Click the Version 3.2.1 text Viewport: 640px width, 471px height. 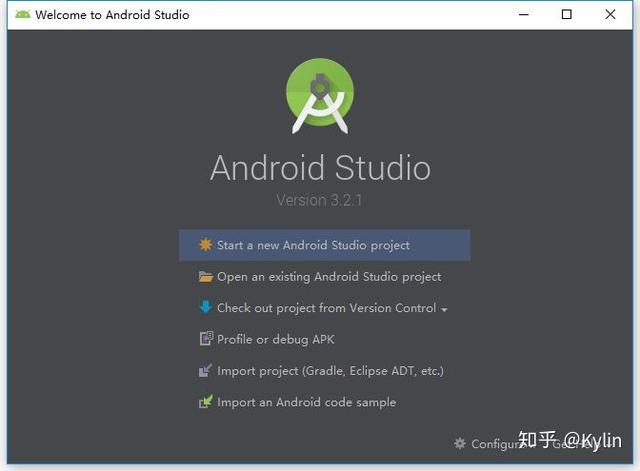(319, 200)
